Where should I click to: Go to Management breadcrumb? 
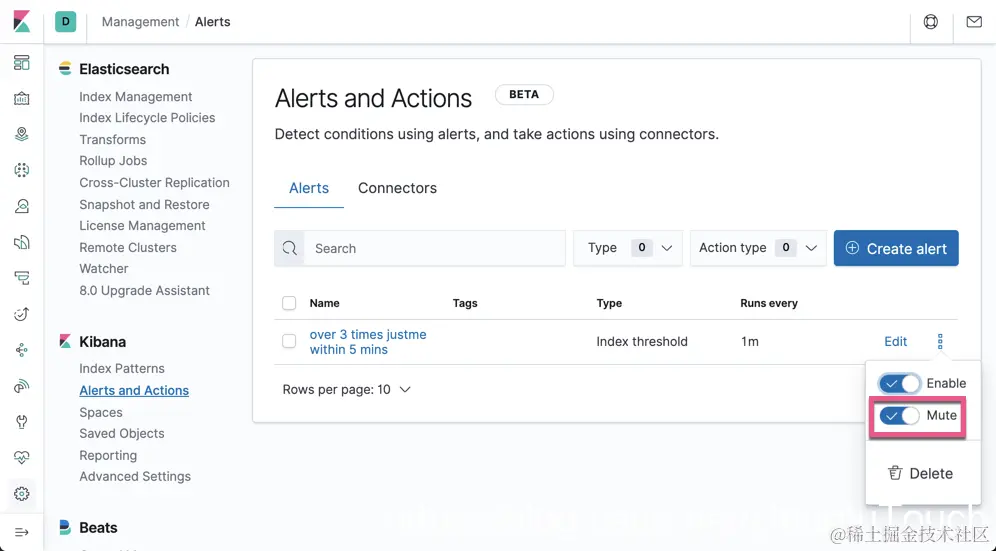pos(140,22)
